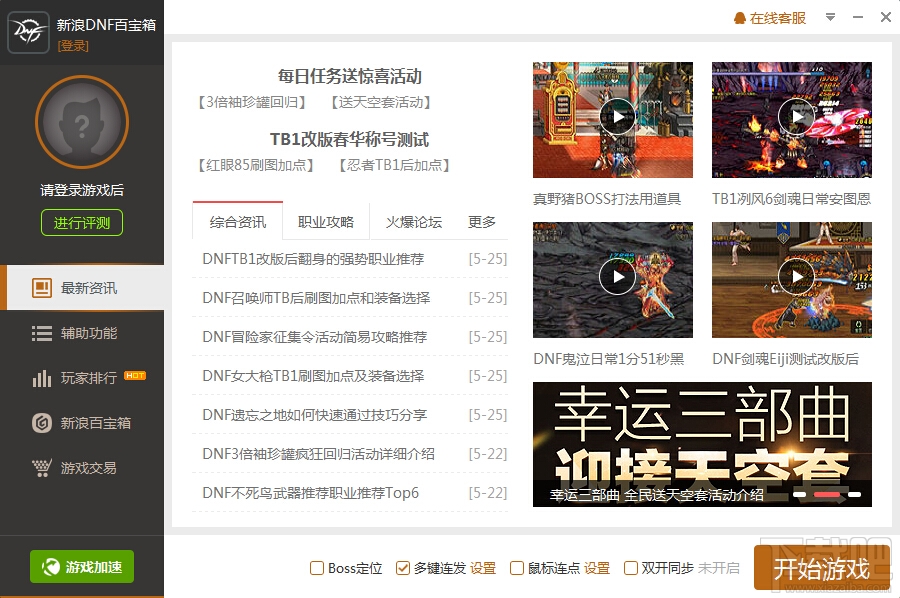Screen dimensions: 900x598
Task: Switch to the 职业攻略 tab
Action: [x=326, y=222]
